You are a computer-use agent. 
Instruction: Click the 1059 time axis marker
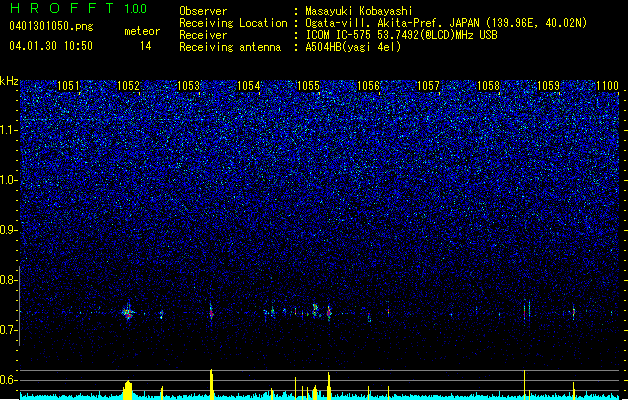(x=548, y=86)
